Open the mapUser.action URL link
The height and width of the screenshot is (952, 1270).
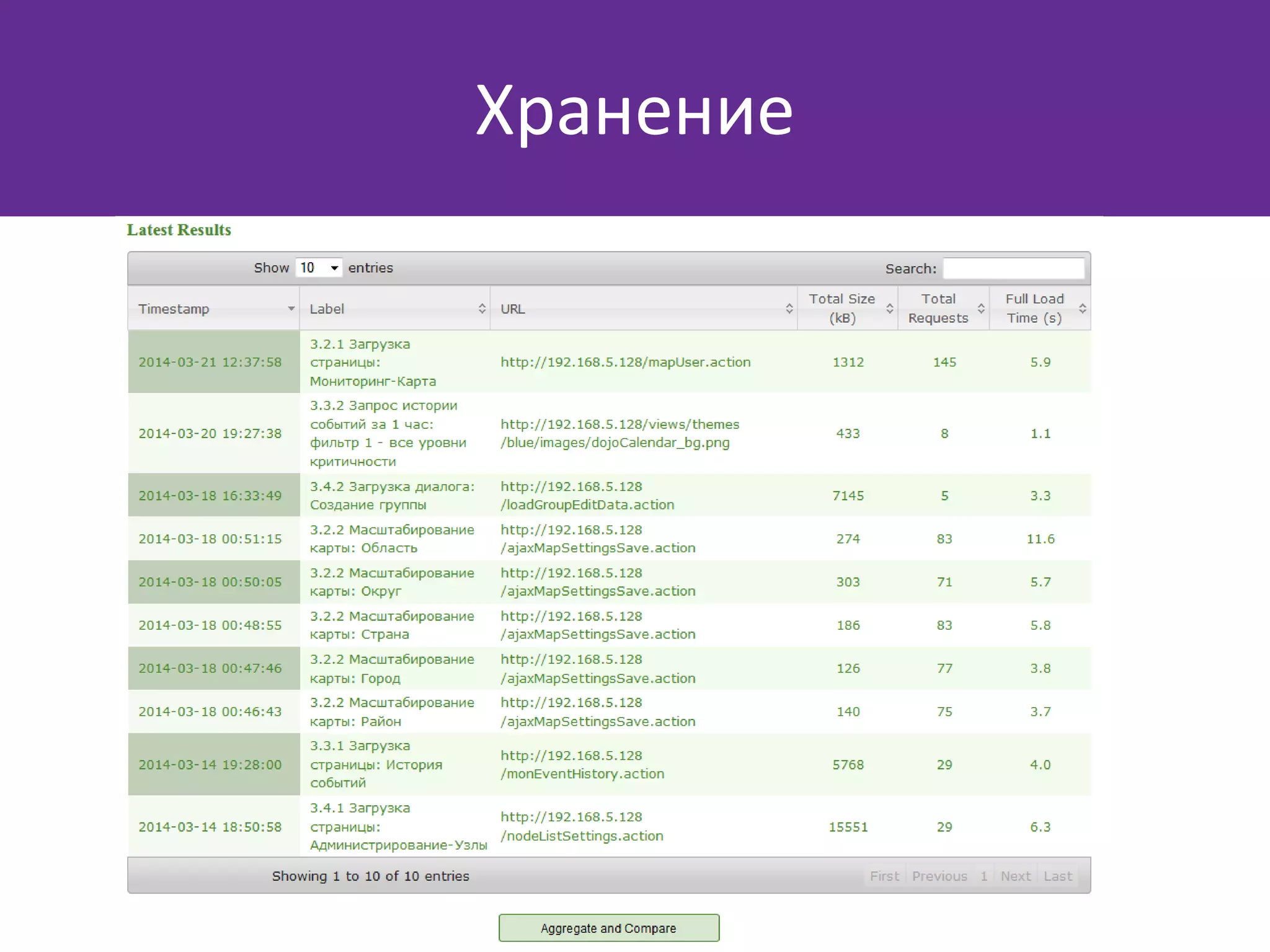(626, 362)
